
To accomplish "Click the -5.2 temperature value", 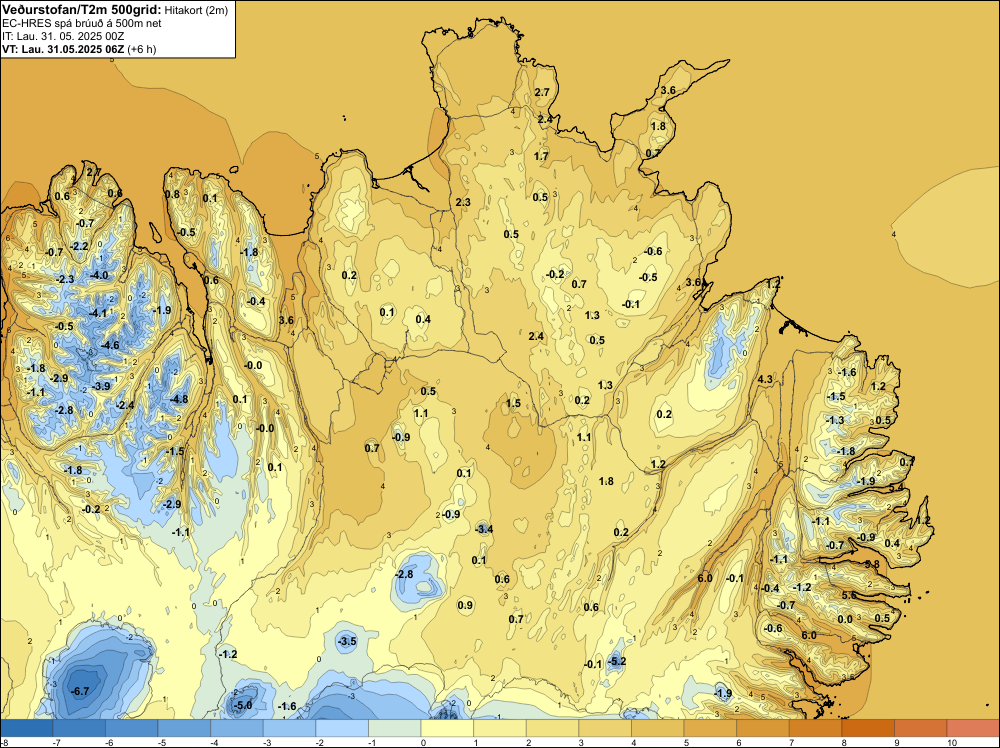I will [x=617, y=661].
